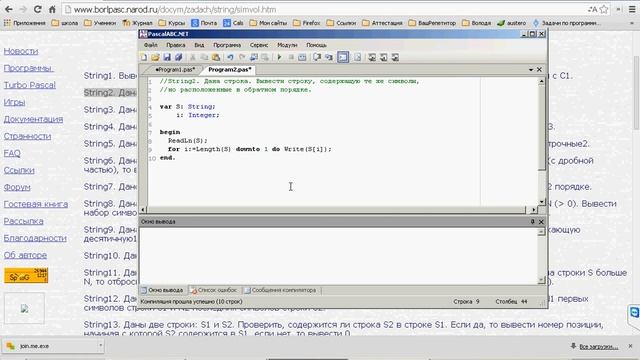
Task: Click the code editor horizontal scrollbar
Action: pyautogui.click(x=337, y=210)
